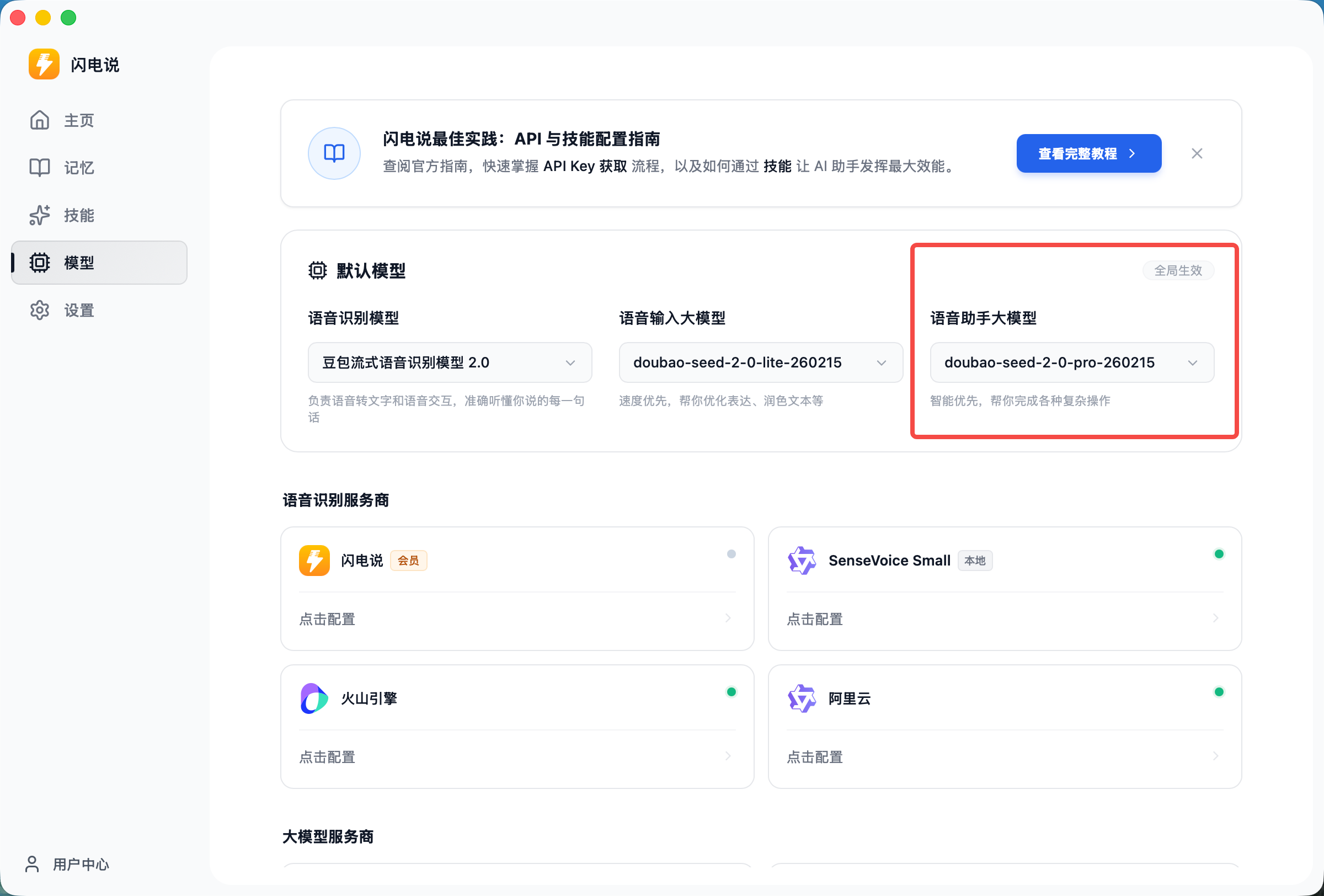Click the arrow on 闪电说 点击配置 row
1324x896 pixels.
(728, 618)
